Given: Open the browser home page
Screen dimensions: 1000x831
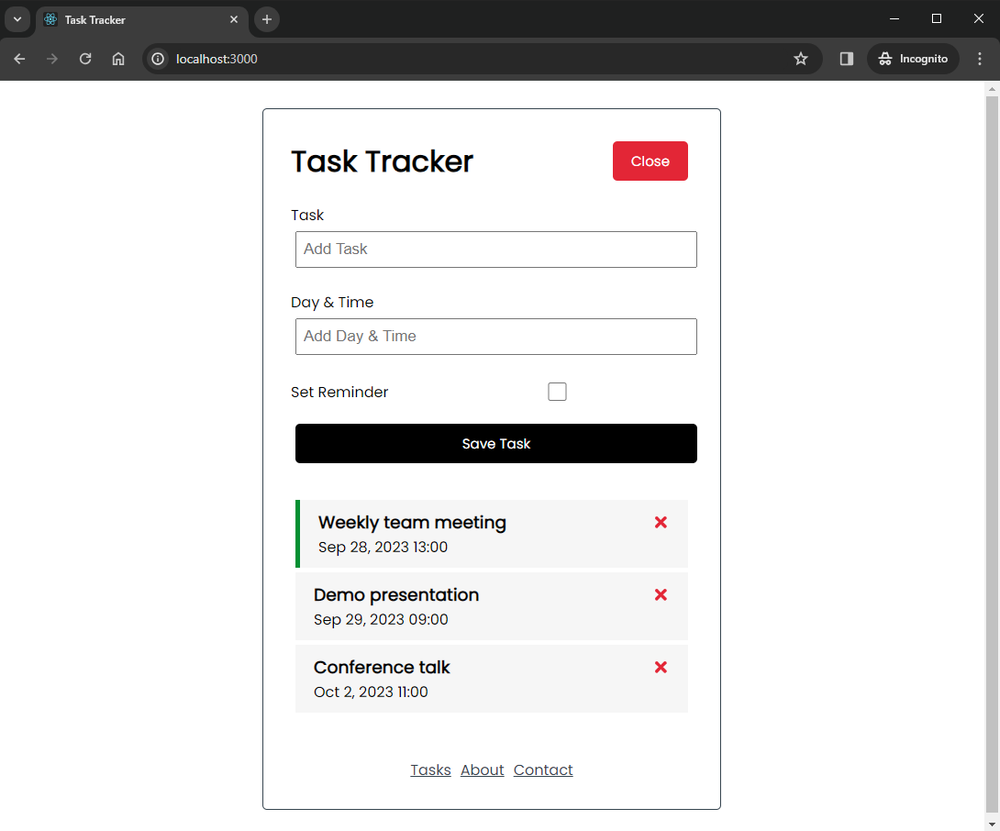Looking at the screenshot, I should [x=119, y=59].
